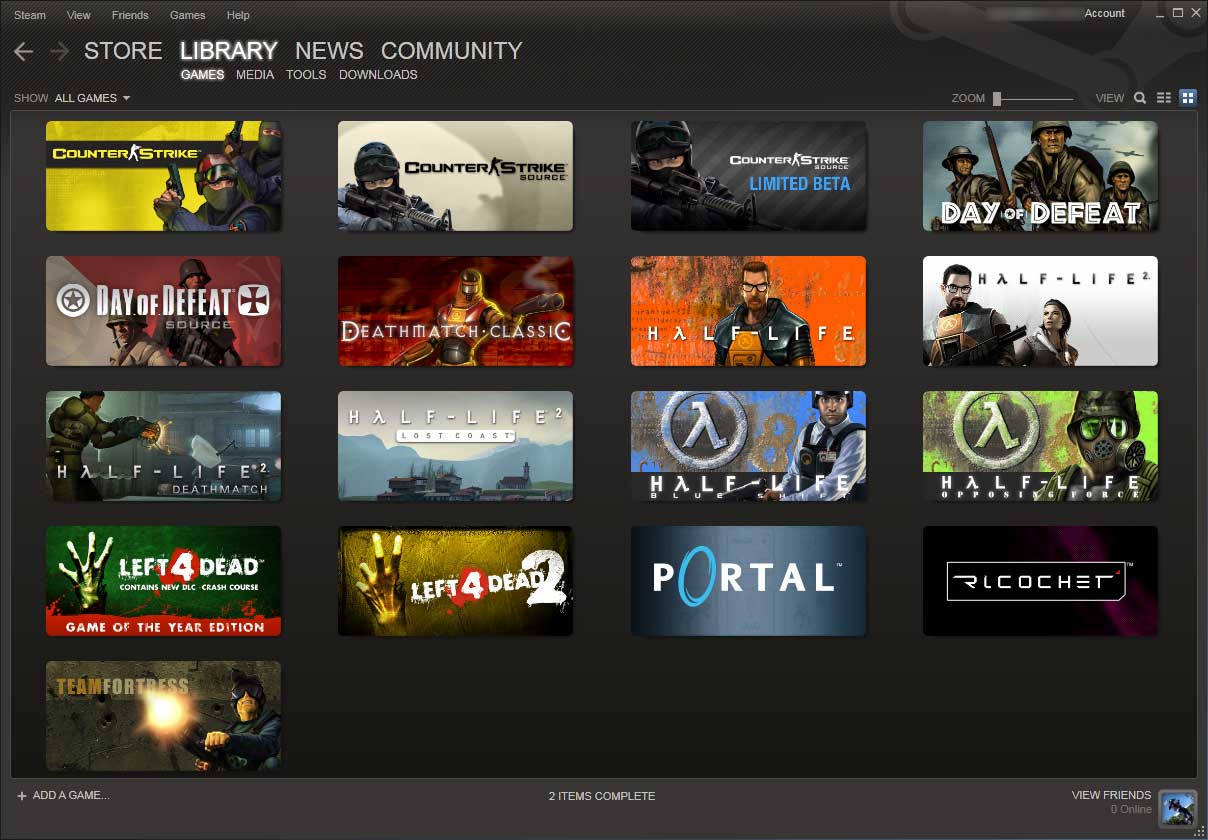
Task: Select the Day of Defeat tile
Action: pyautogui.click(x=1040, y=176)
